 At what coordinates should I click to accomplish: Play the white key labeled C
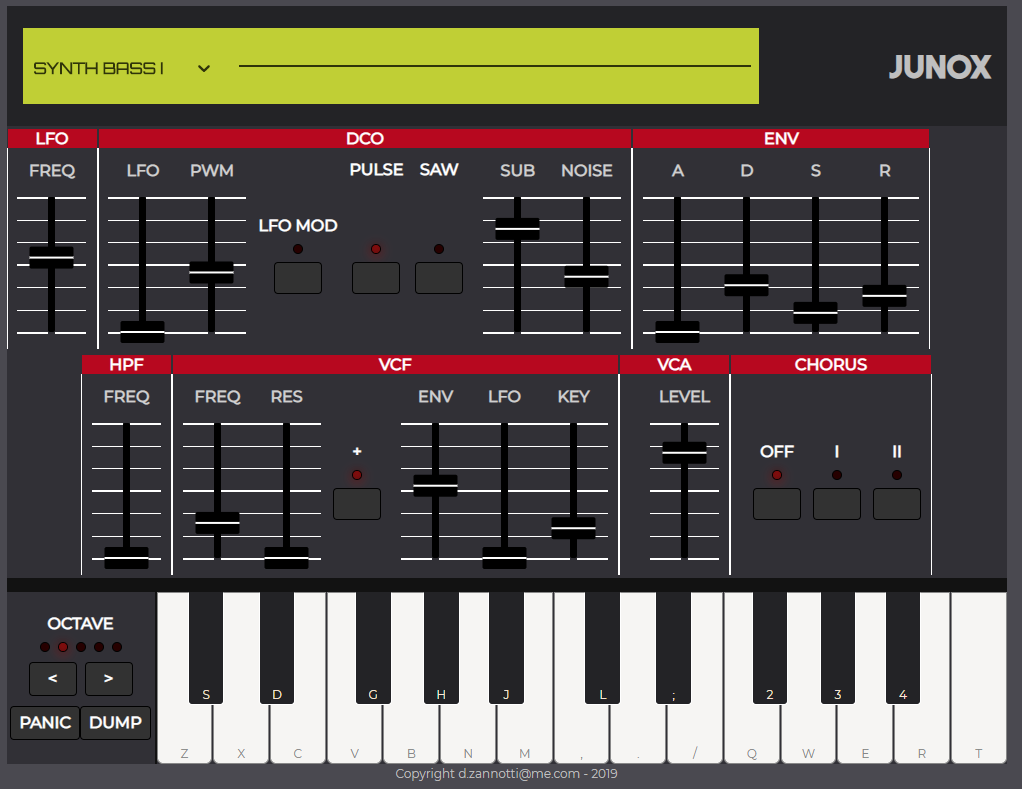coord(298,733)
